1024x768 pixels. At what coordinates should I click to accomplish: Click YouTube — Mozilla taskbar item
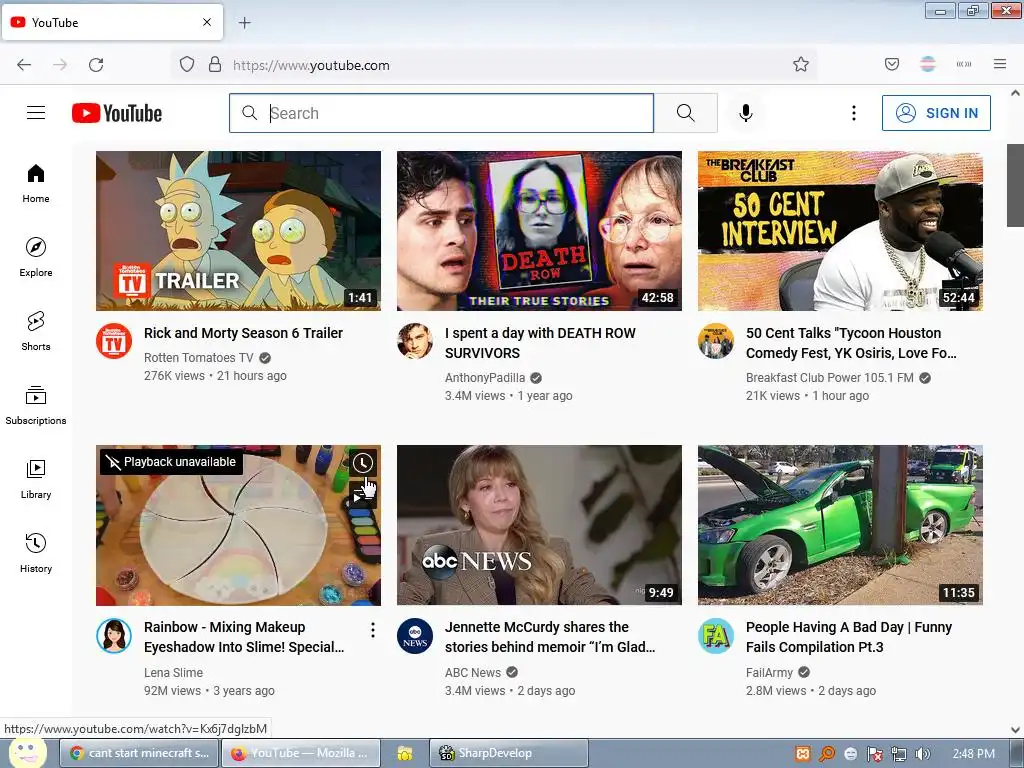pos(302,753)
